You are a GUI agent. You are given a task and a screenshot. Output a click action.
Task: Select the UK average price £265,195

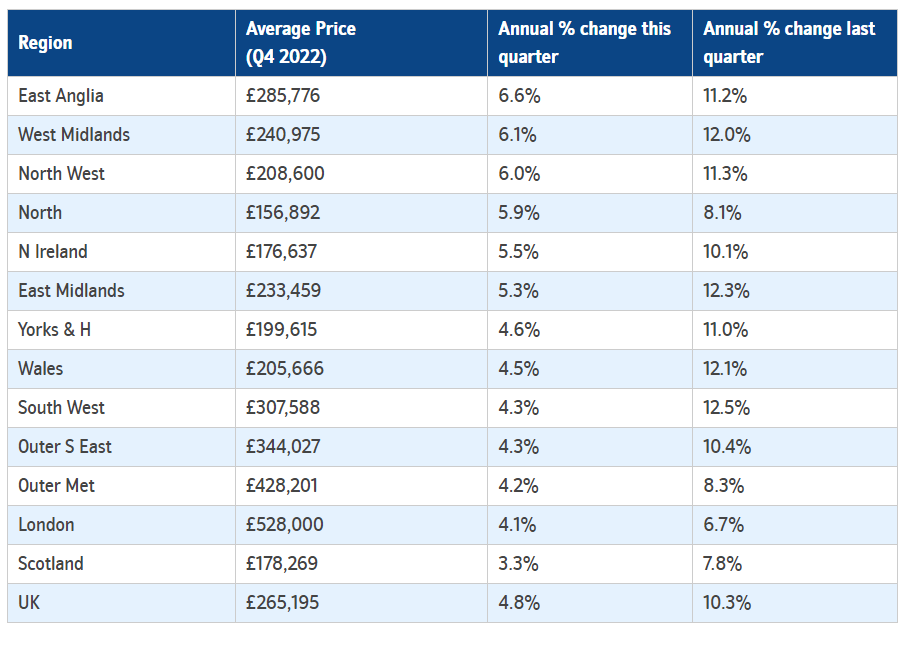click(x=283, y=603)
